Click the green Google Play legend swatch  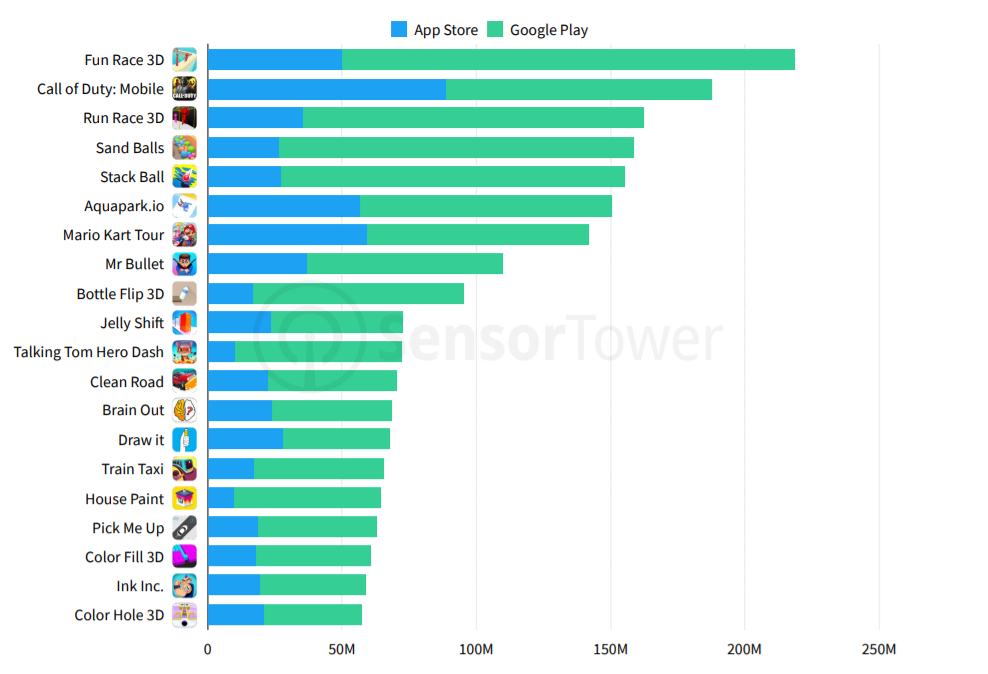(495, 29)
